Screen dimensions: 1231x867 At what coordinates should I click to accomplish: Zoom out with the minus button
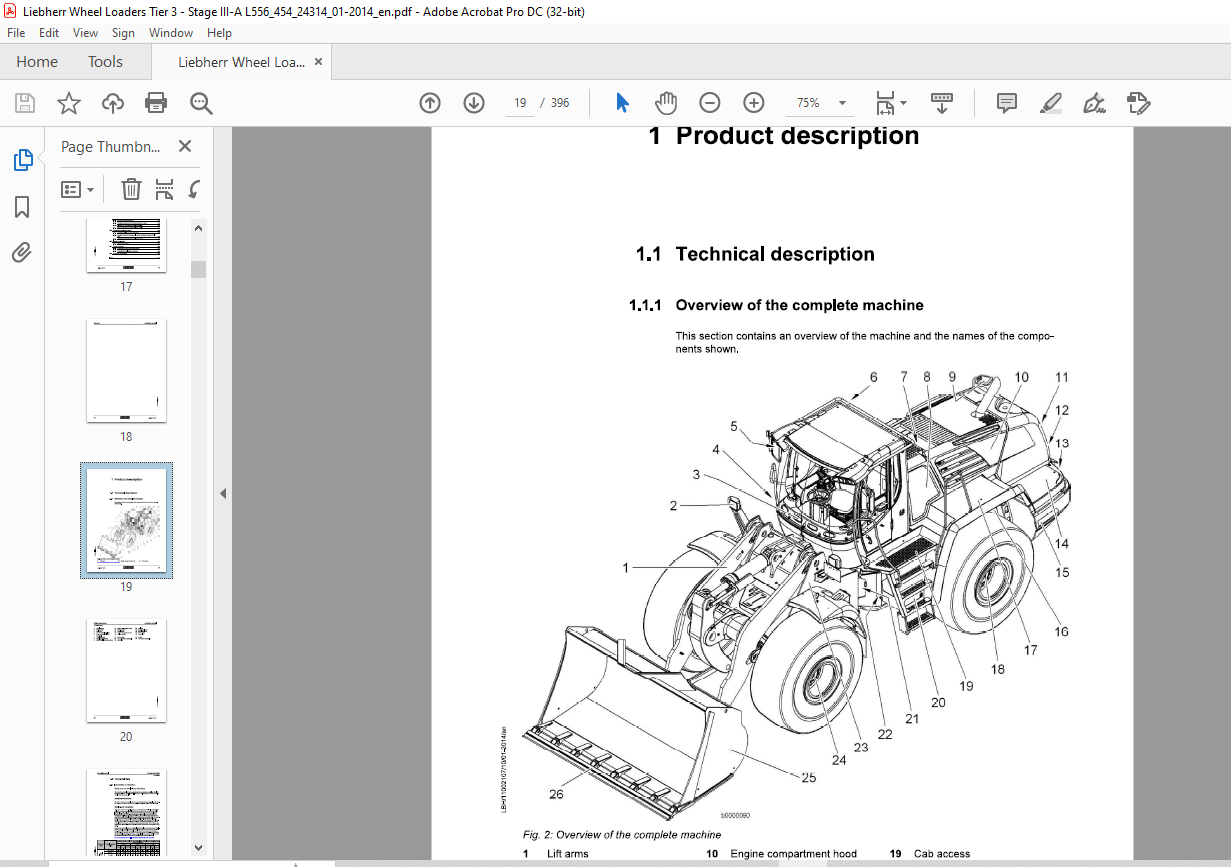710,103
